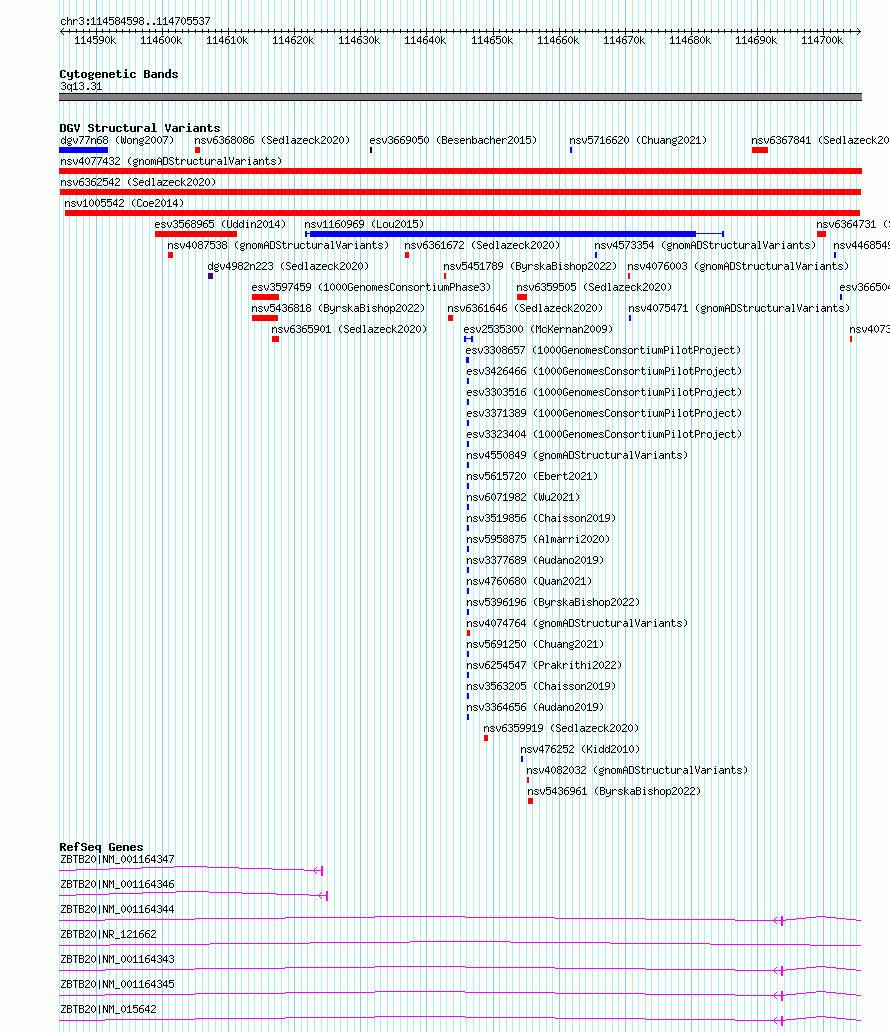The height and width of the screenshot is (1032, 890).
Task: Open nsv3519856 (Chaisson2019) variant
Action: click(x=541, y=519)
